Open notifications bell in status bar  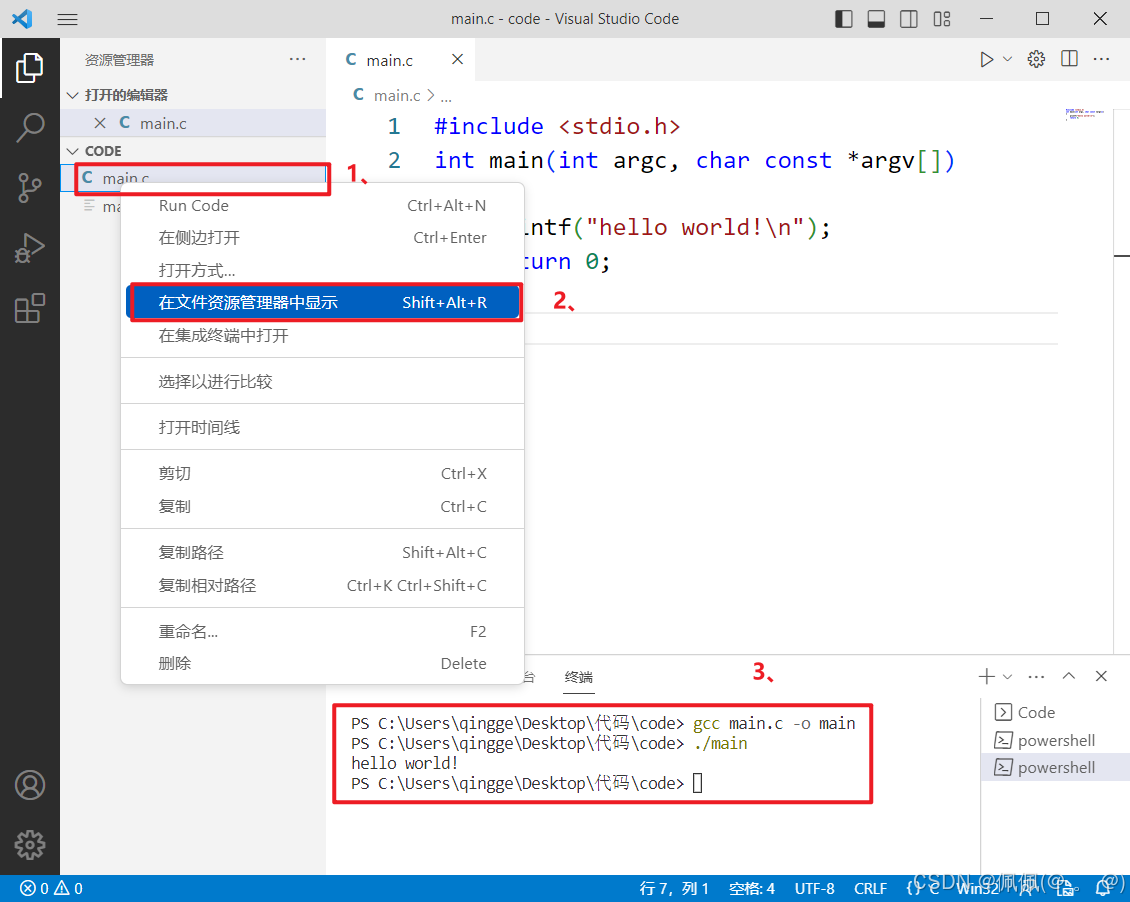point(1103,888)
